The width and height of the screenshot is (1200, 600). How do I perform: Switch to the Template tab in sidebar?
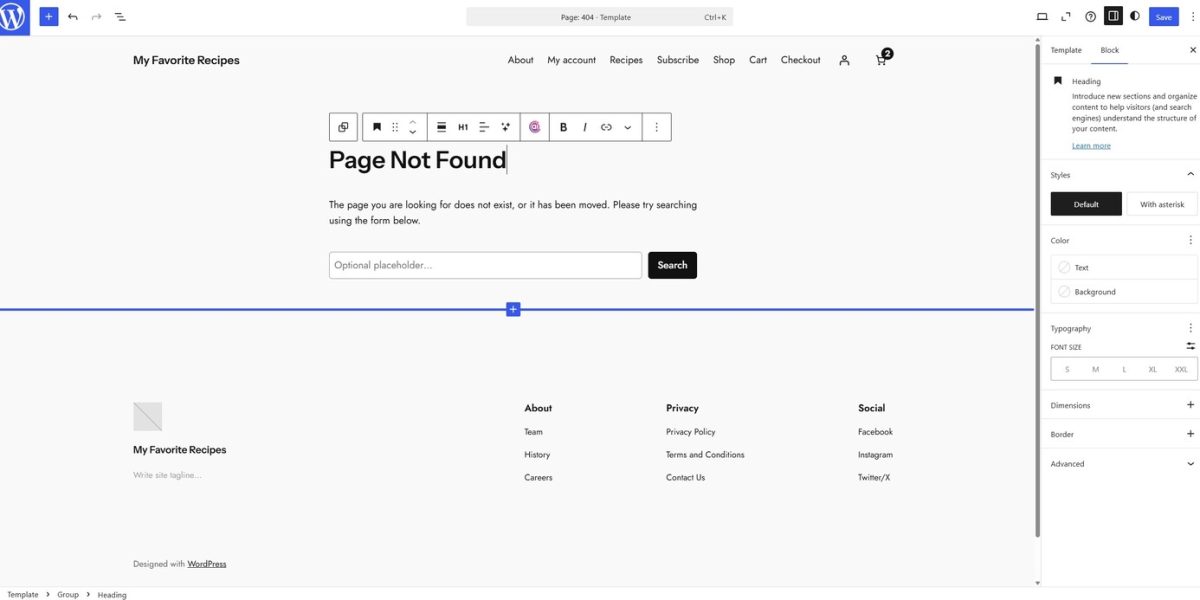tap(1065, 49)
